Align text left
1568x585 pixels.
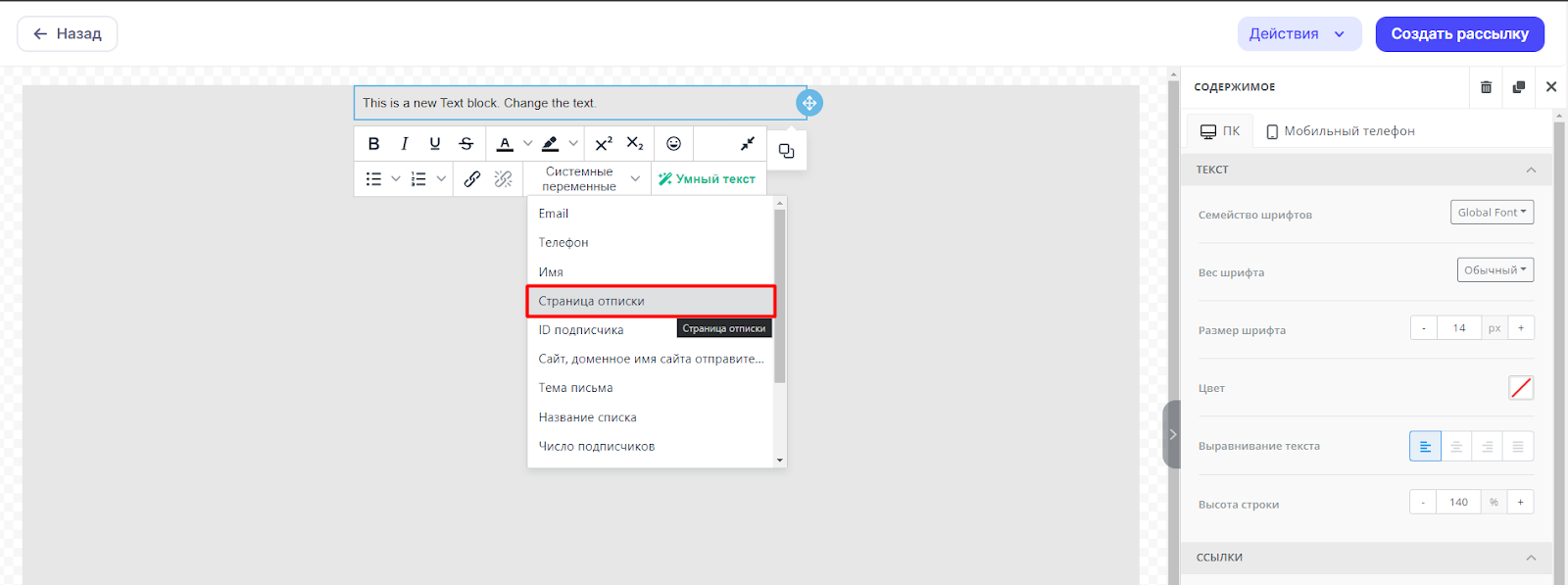[x=1425, y=447]
